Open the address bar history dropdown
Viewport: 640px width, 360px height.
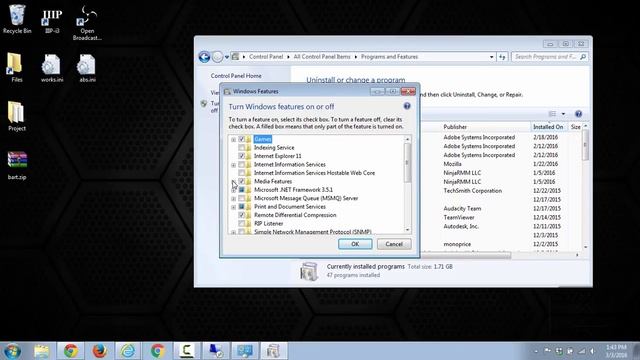click(491, 57)
